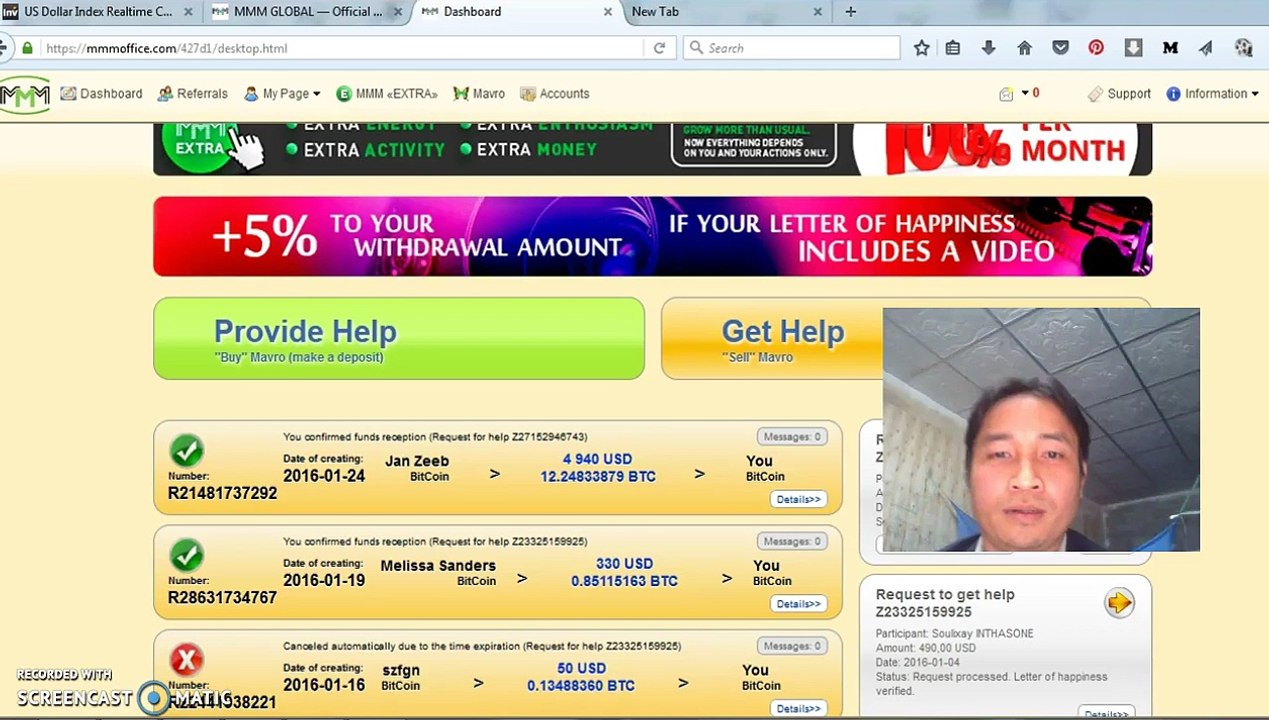Open the Accounts page
This screenshot has width=1269, height=720.
554,93
